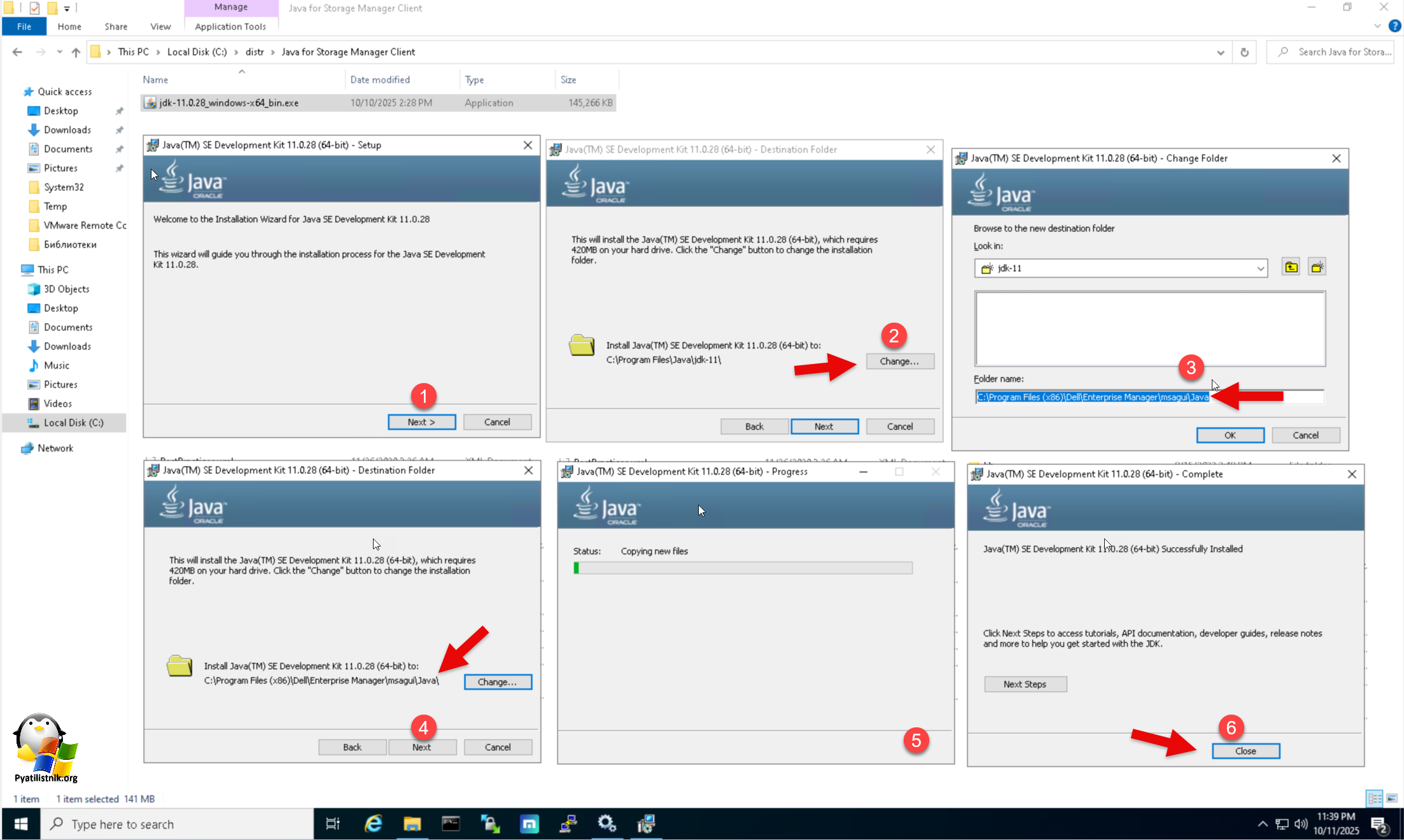1404x840 pixels.
Task: Switch to details view toggle
Action: 1374,798
